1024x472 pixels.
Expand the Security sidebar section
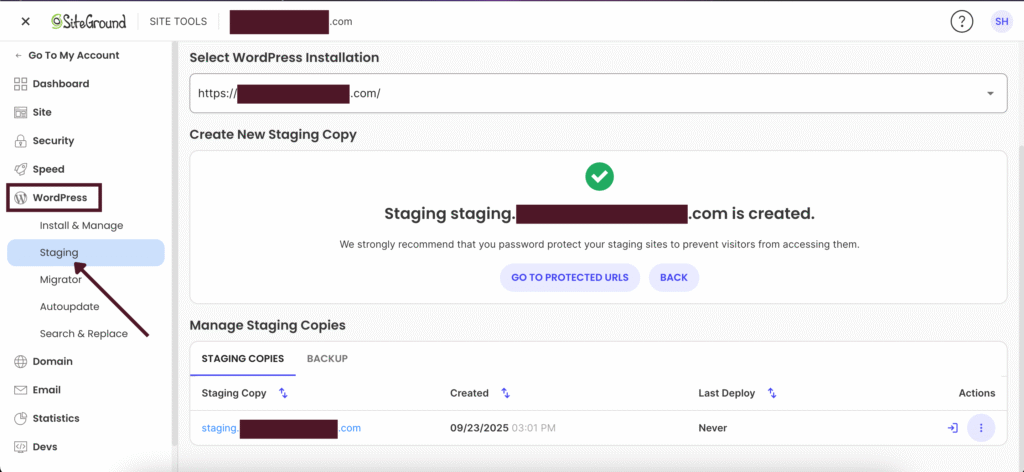click(x=53, y=141)
